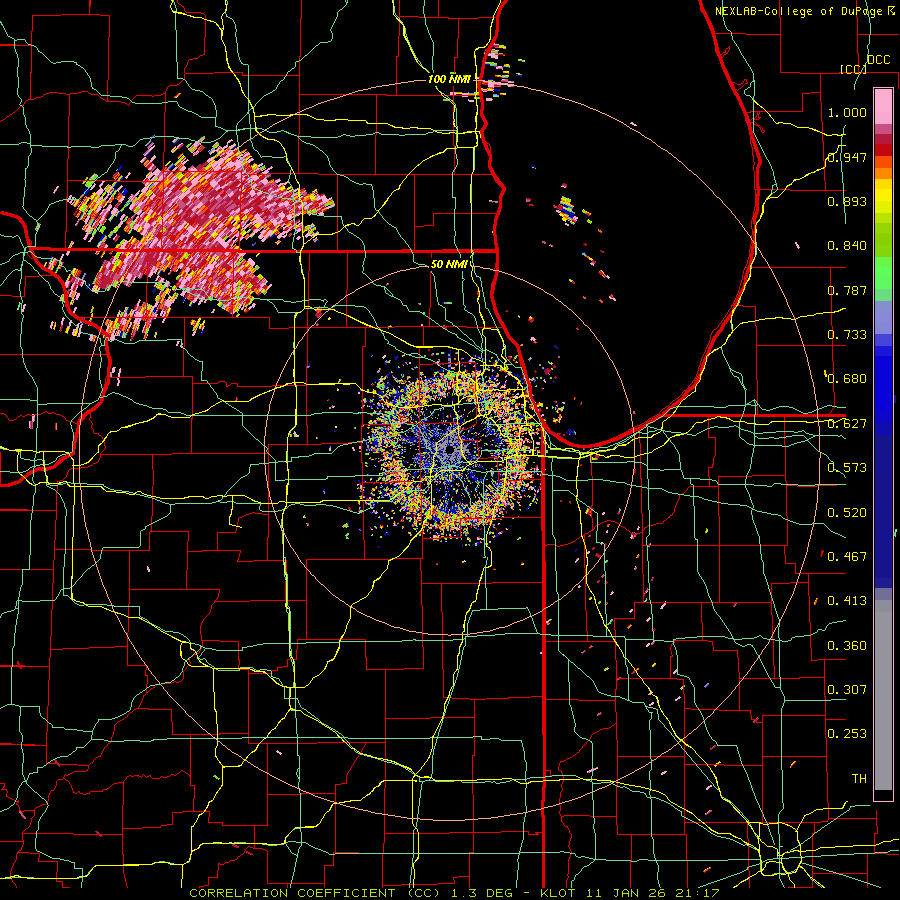Select the 0.307 scale value

click(847, 690)
